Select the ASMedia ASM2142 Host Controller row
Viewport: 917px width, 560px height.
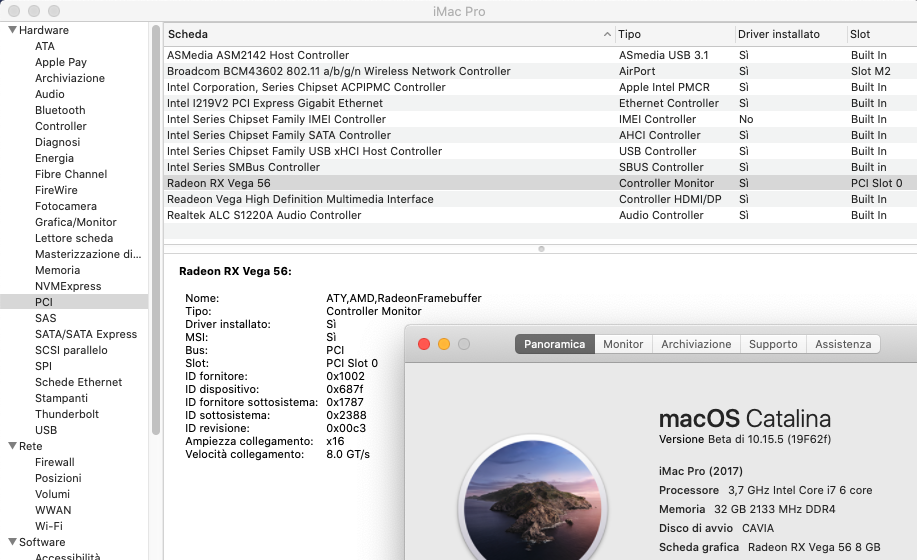540,55
